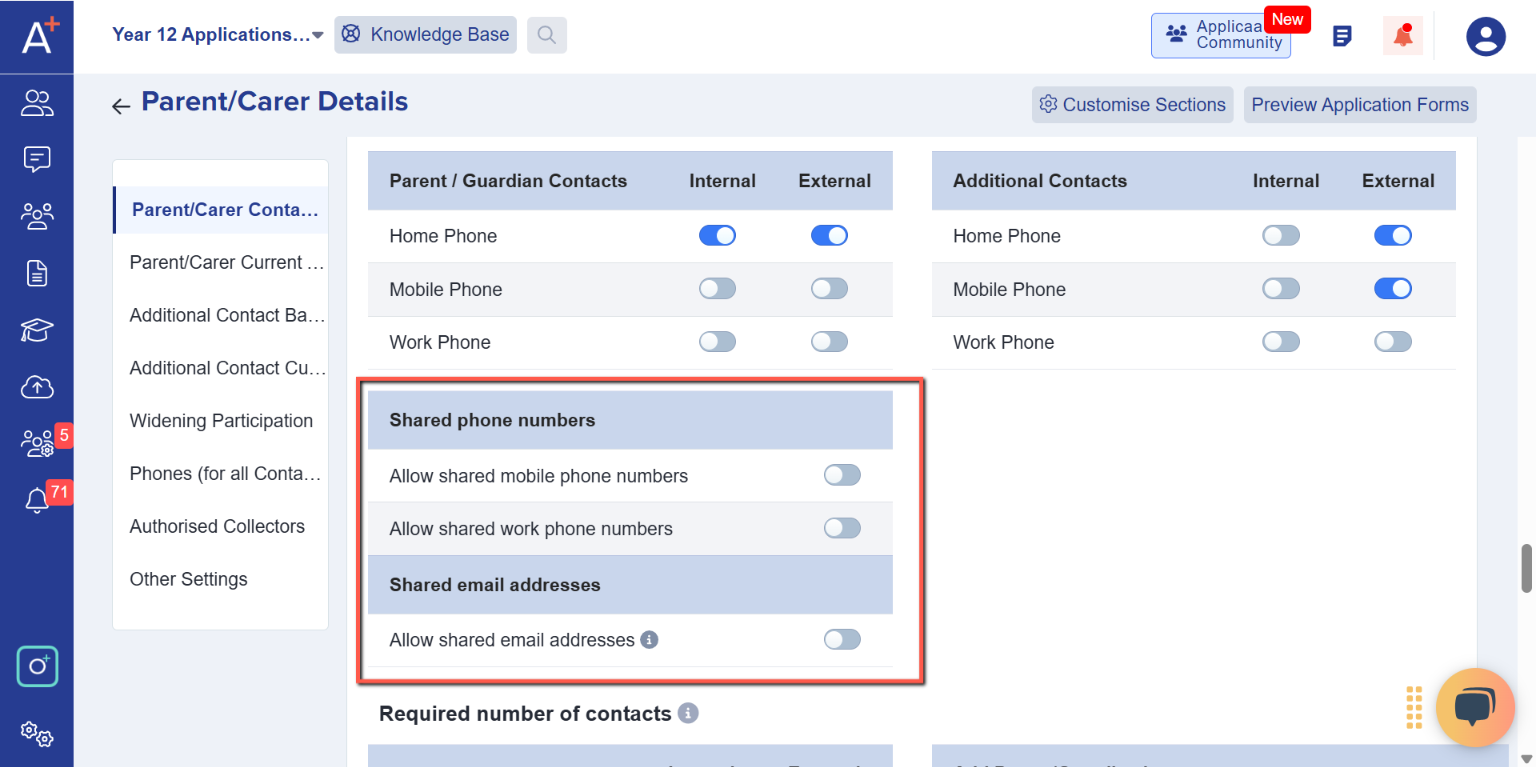
Task: Click the graduation cap sidebar icon
Action: point(37,331)
